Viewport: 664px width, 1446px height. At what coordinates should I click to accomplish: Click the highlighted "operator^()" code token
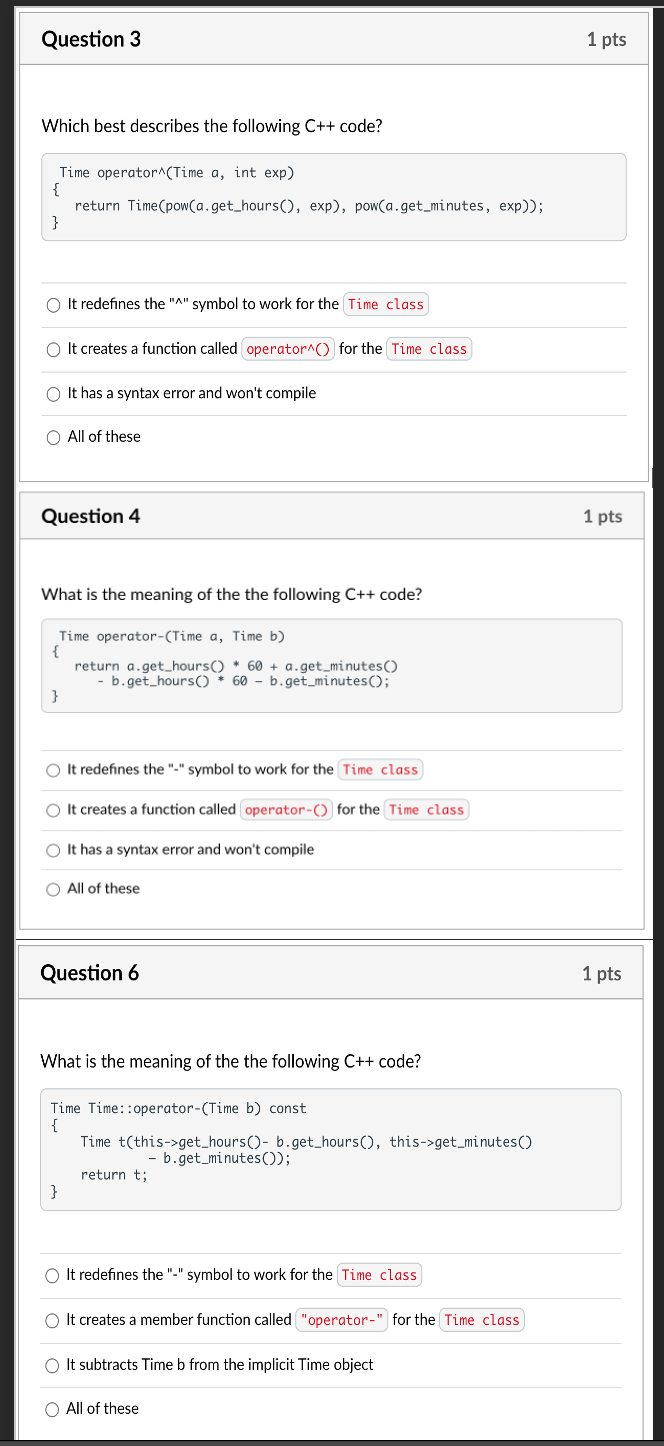point(288,349)
